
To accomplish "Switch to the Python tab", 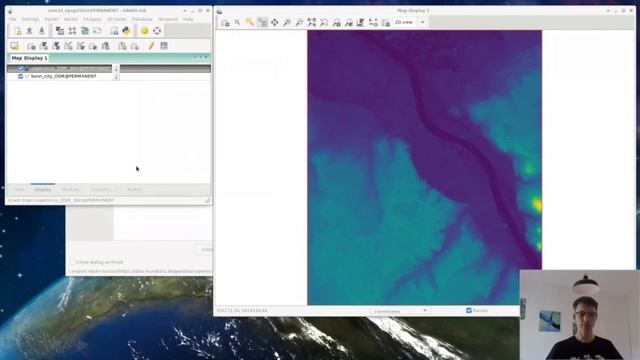I will click(x=134, y=190).
